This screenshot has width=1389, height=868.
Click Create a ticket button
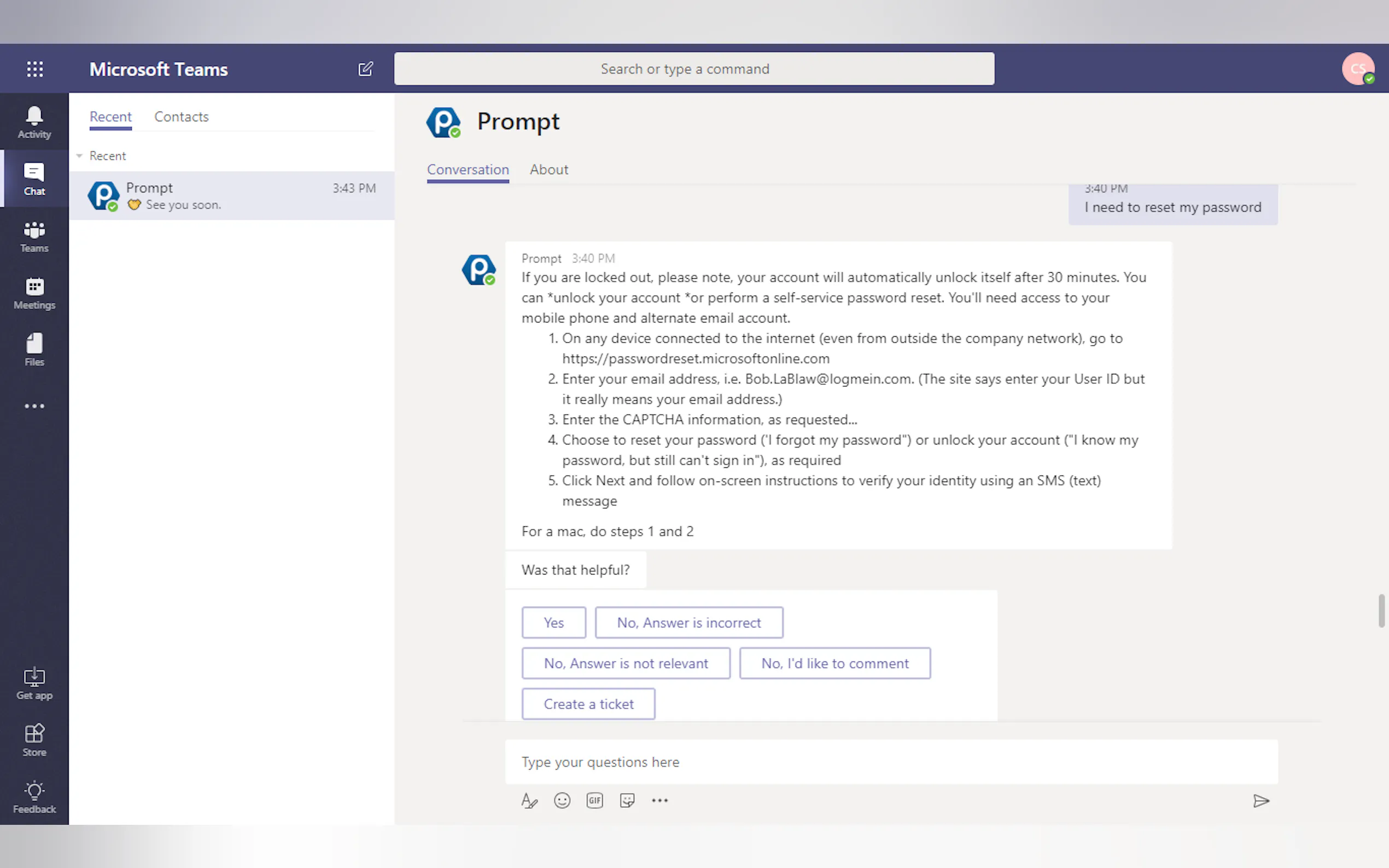588,704
